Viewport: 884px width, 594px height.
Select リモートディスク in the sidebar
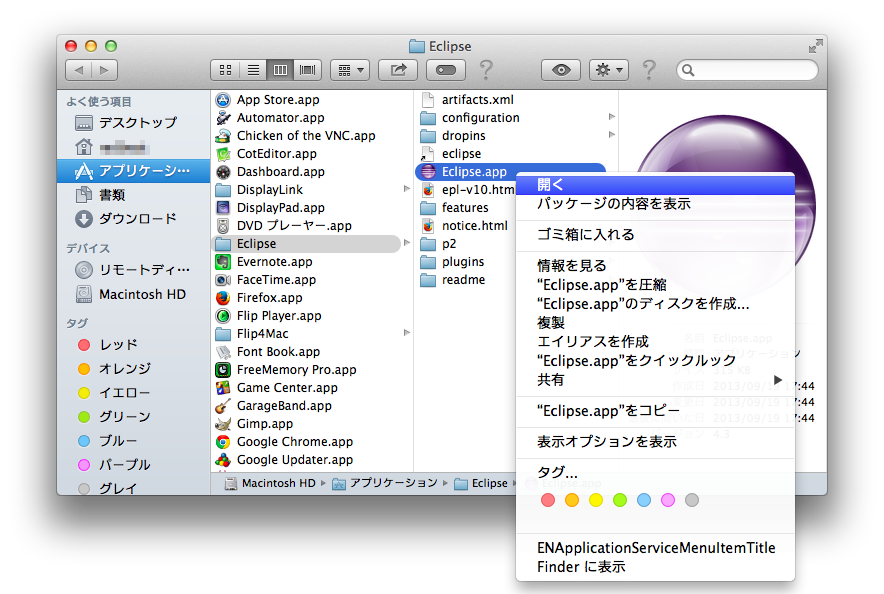[133, 270]
